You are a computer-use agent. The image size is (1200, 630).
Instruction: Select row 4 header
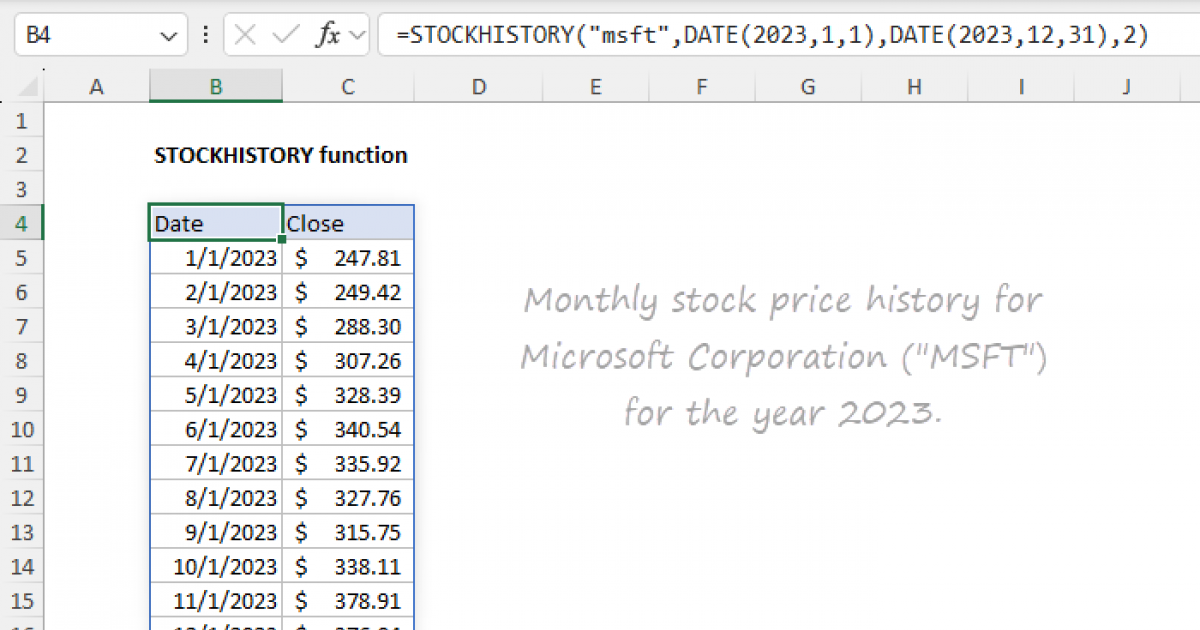tap(24, 223)
